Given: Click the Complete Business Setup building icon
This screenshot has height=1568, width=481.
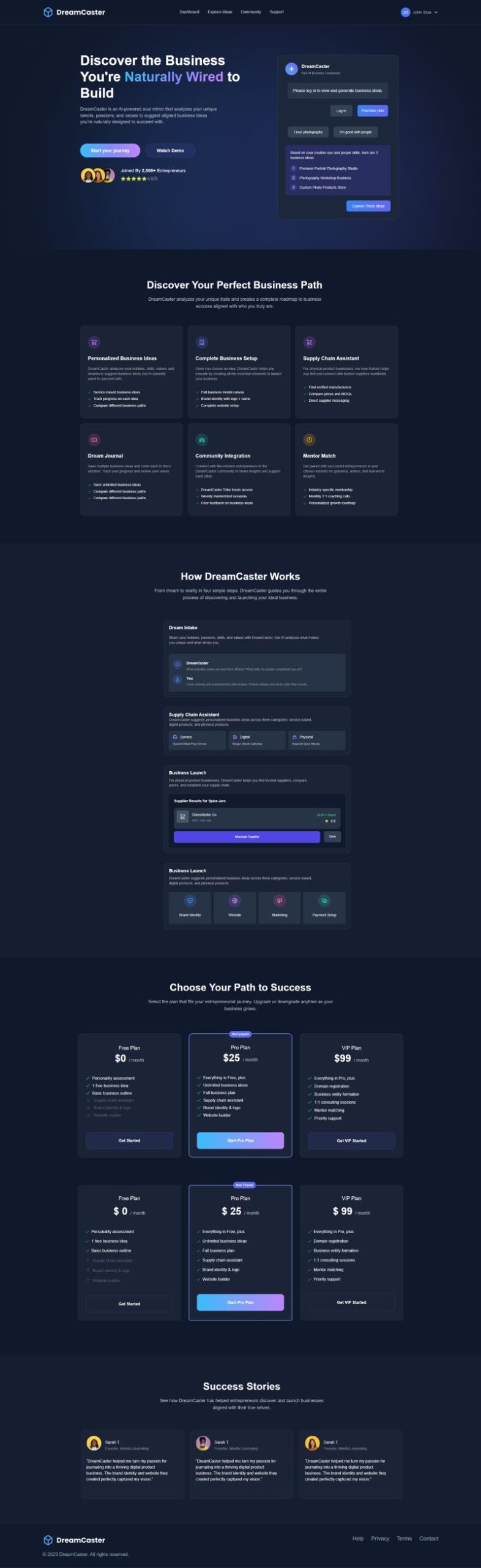Looking at the screenshot, I should 201,342.
